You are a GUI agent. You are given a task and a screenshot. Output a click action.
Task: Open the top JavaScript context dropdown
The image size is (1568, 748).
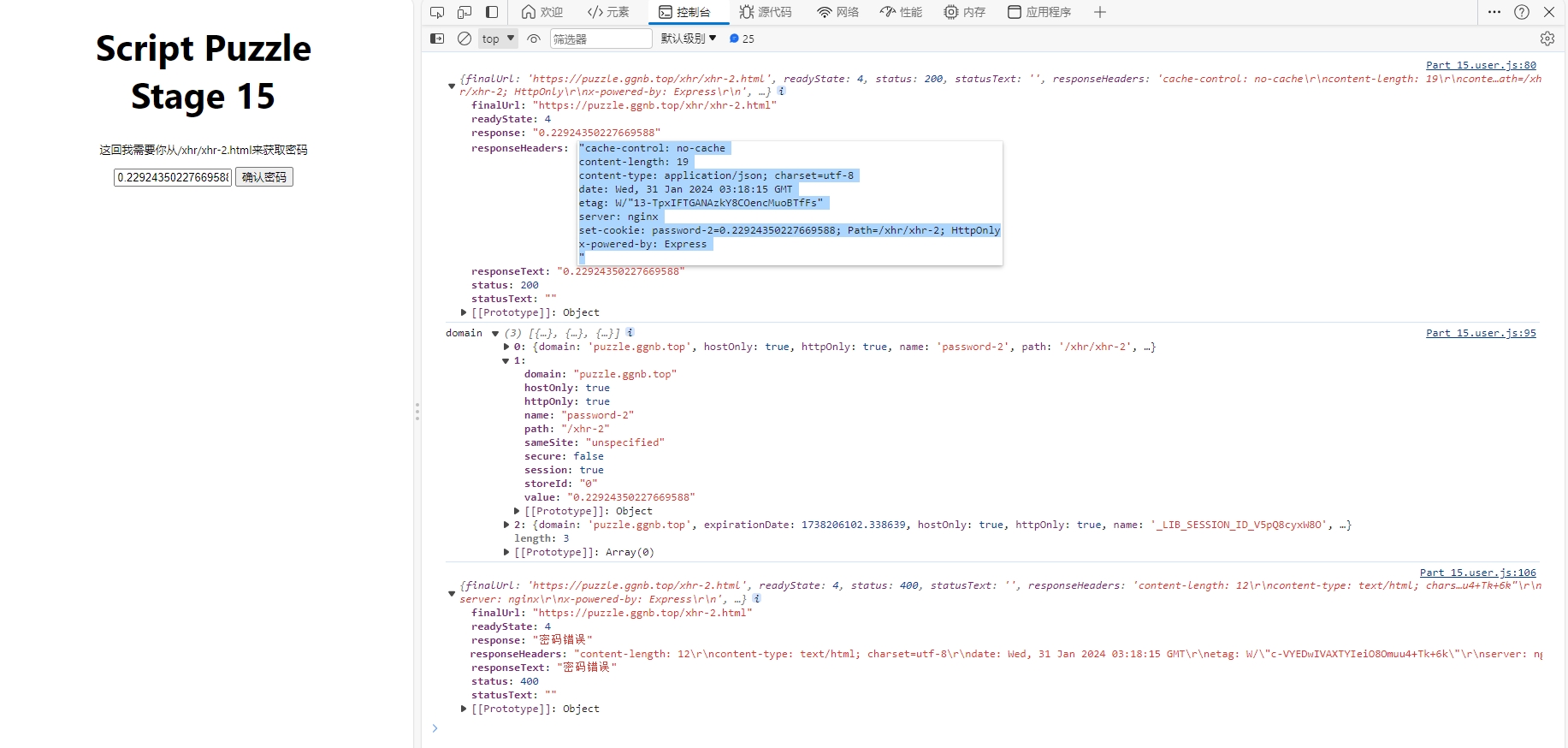click(x=498, y=39)
